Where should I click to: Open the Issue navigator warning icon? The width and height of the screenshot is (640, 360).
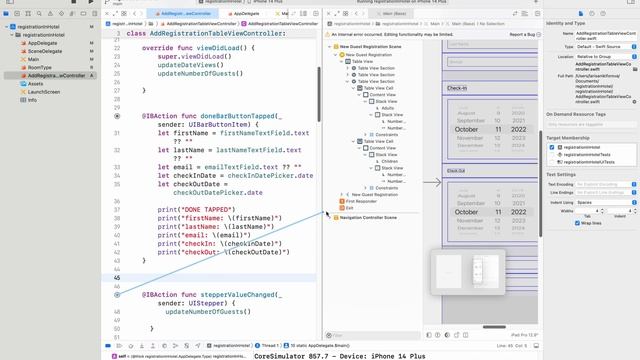(50, 13)
